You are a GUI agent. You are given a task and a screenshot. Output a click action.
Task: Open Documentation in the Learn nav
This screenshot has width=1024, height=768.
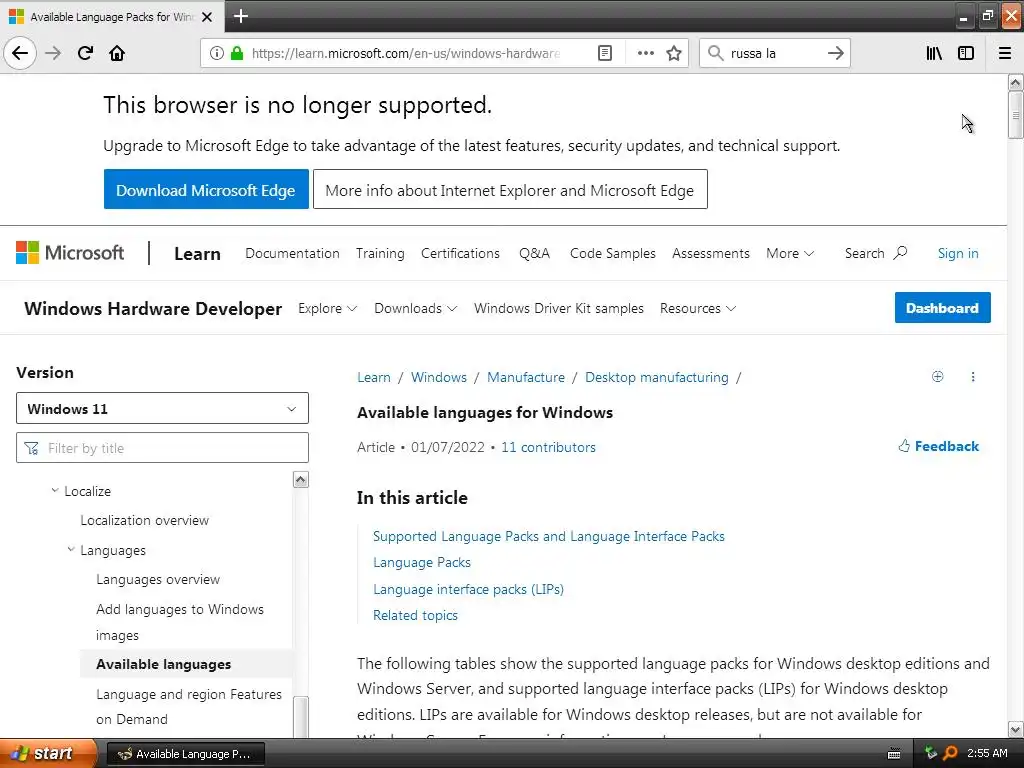[x=292, y=253]
